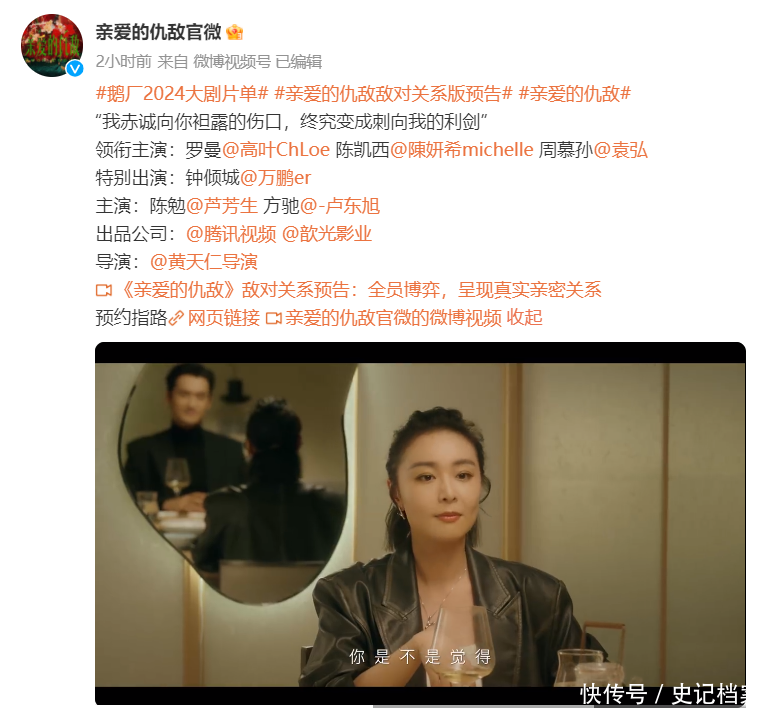Open hashtag #亲爱的仇敌敌对关系版预告#
768x710 pixels.
coord(393,93)
